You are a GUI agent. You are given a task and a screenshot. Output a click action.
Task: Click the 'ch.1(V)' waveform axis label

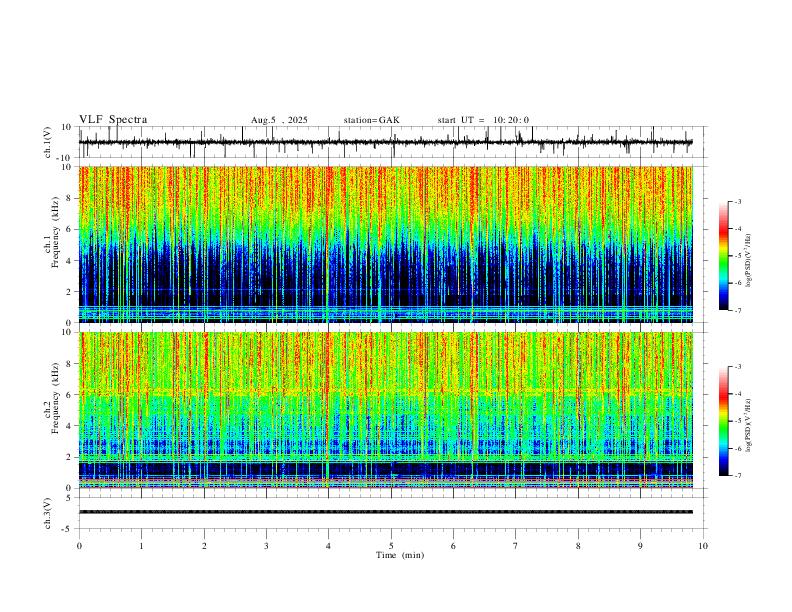48,142
